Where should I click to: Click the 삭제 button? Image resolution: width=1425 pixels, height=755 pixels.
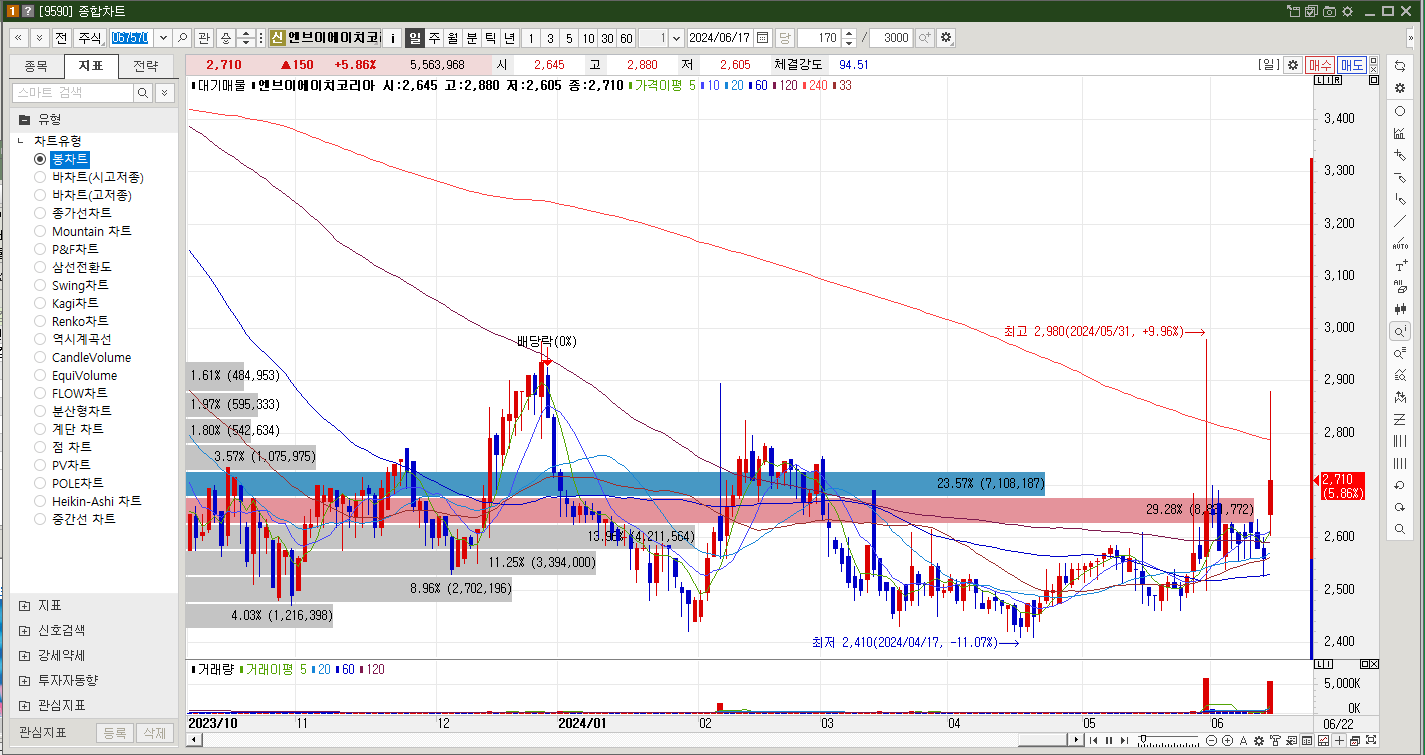[155, 733]
